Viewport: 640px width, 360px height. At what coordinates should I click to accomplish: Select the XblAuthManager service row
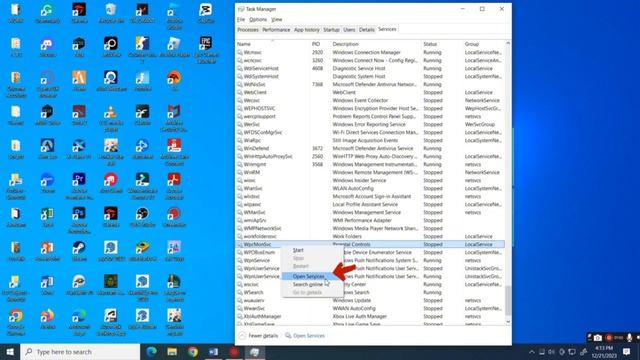370,316
